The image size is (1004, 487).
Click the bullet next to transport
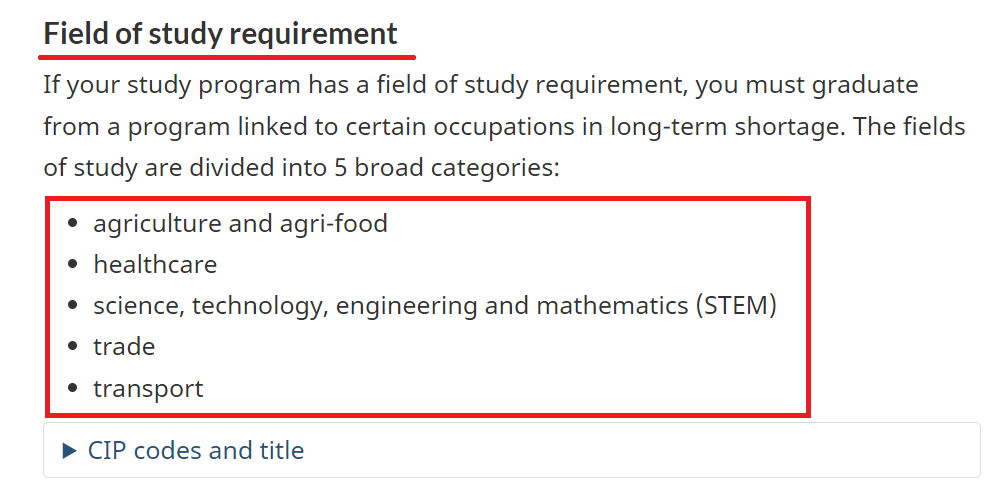click(x=72, y=388)
